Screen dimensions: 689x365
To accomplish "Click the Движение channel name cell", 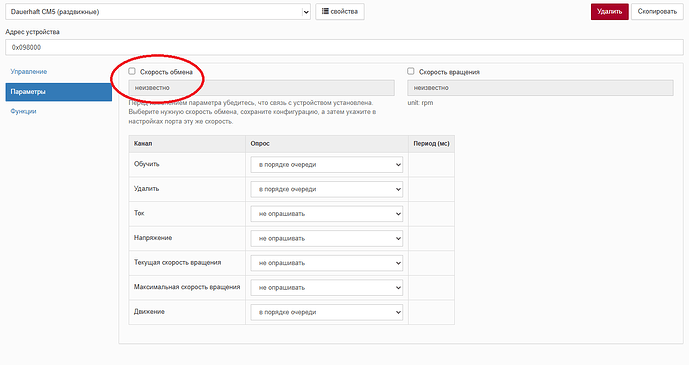I will tap(187, 312).
